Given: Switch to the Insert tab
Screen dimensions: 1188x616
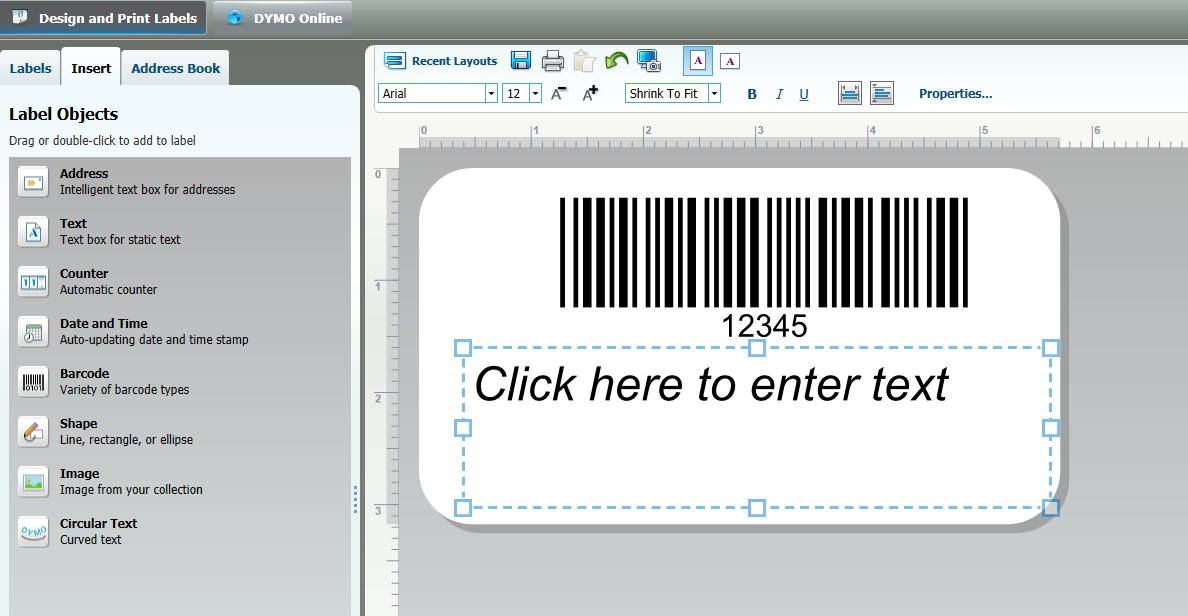Looking at the screenshot, I should [91, 68].
